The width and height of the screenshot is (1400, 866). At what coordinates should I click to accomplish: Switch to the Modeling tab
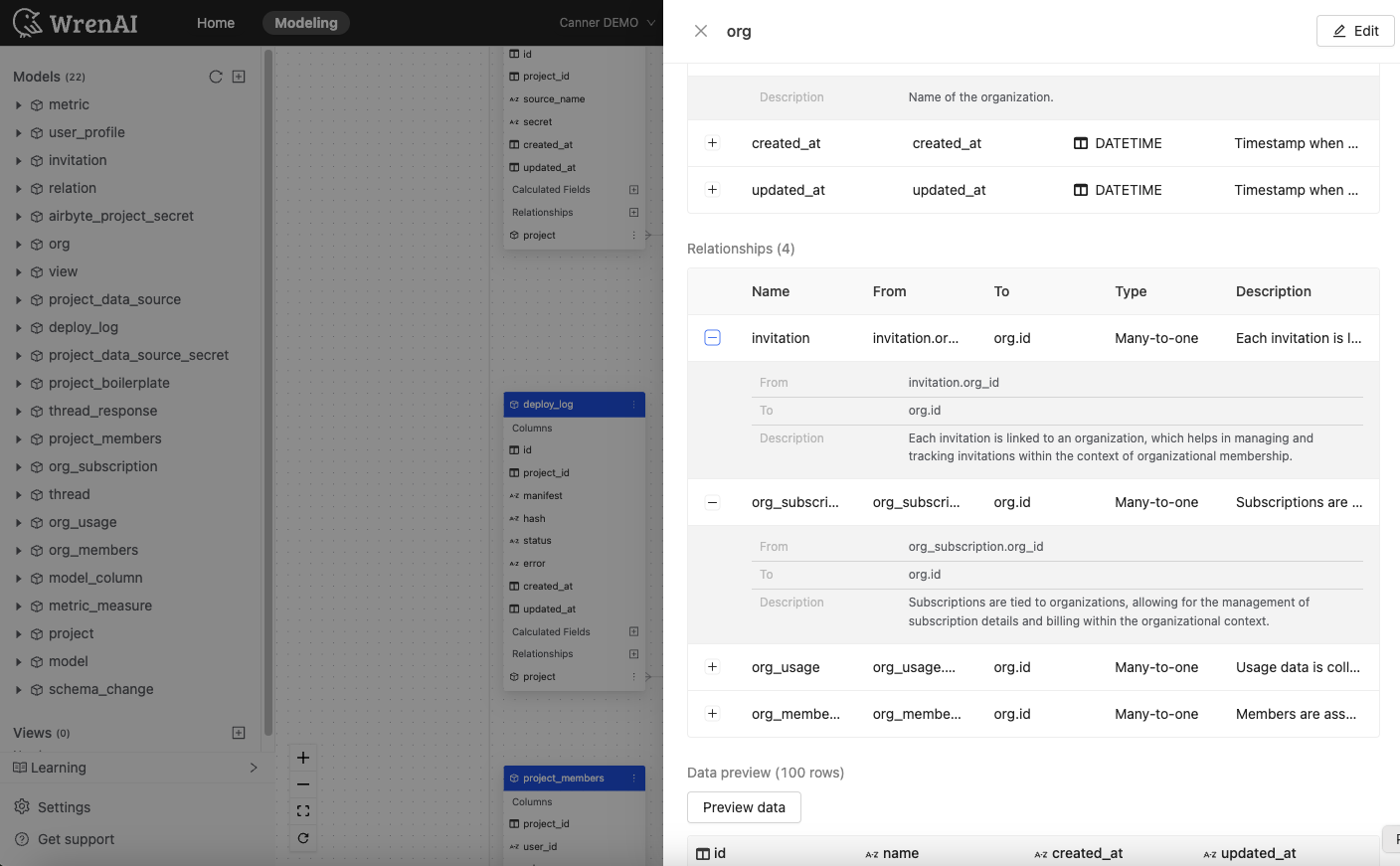point(305,23)
